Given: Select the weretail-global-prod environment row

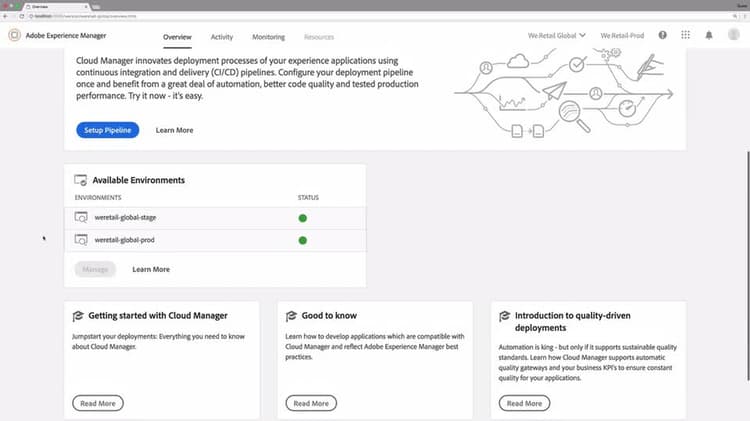Looking at the screenshot, I should [215, 240].
